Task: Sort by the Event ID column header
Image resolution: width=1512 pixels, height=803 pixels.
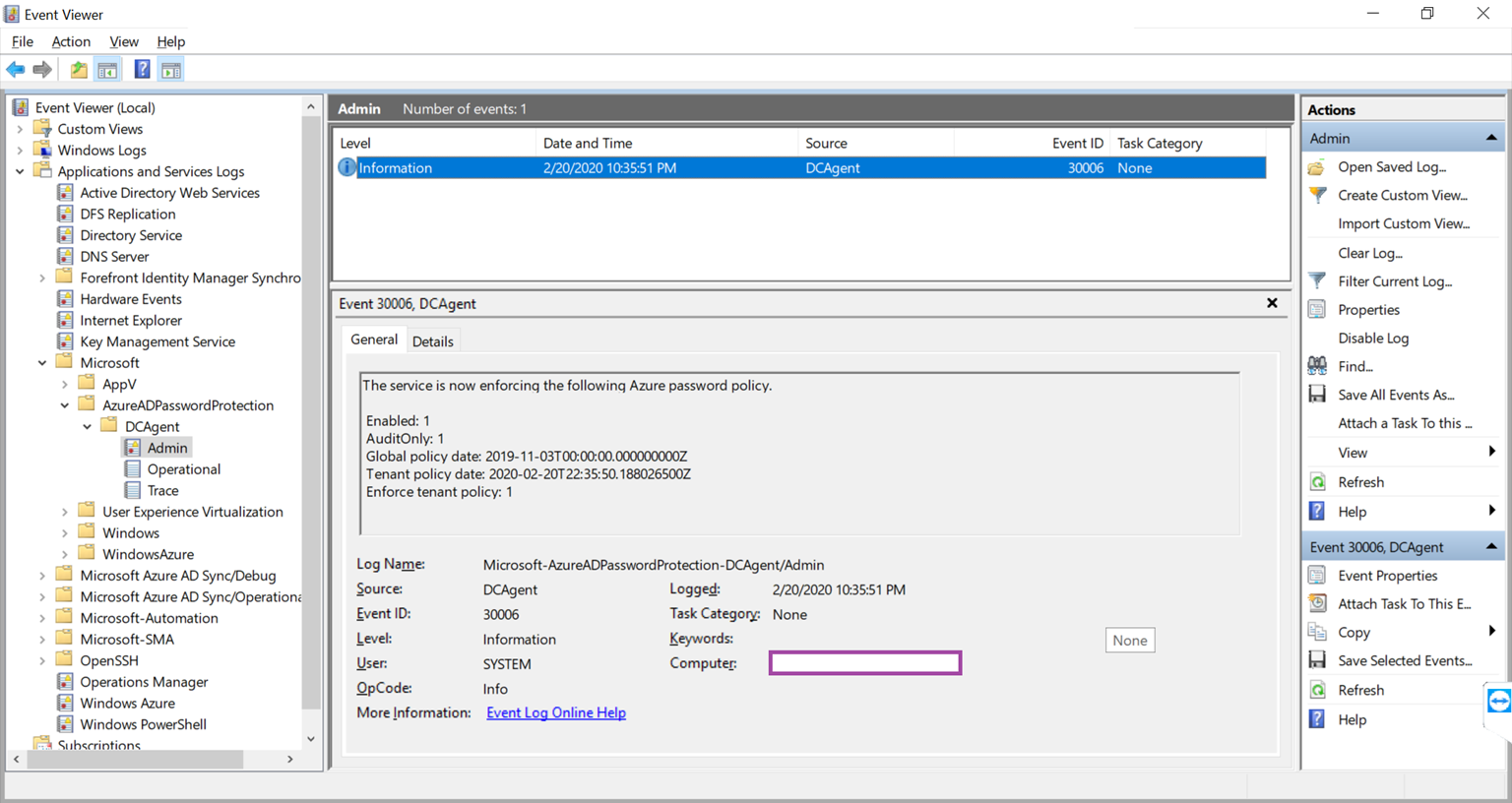Action: tap(1032, 143)
